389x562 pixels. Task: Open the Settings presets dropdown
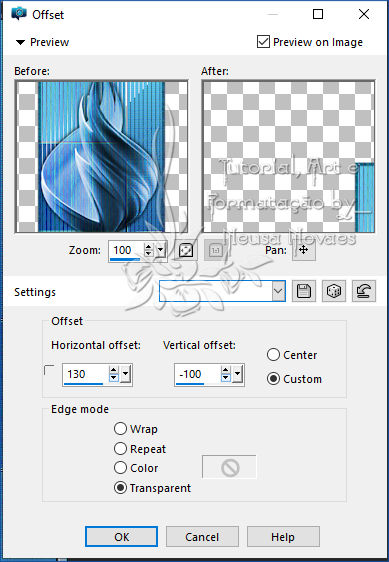(279, 291)
